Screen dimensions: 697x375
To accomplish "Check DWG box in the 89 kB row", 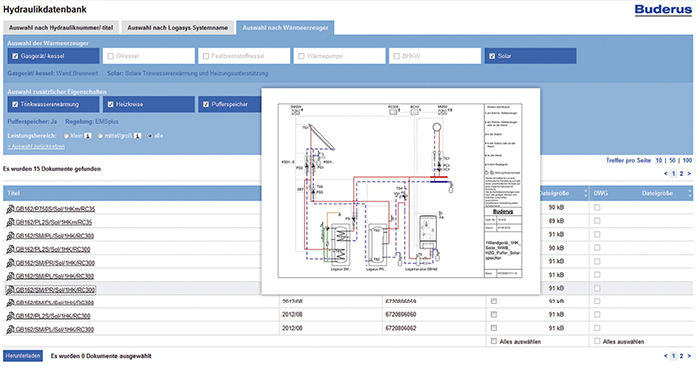I will coord(597,221).
